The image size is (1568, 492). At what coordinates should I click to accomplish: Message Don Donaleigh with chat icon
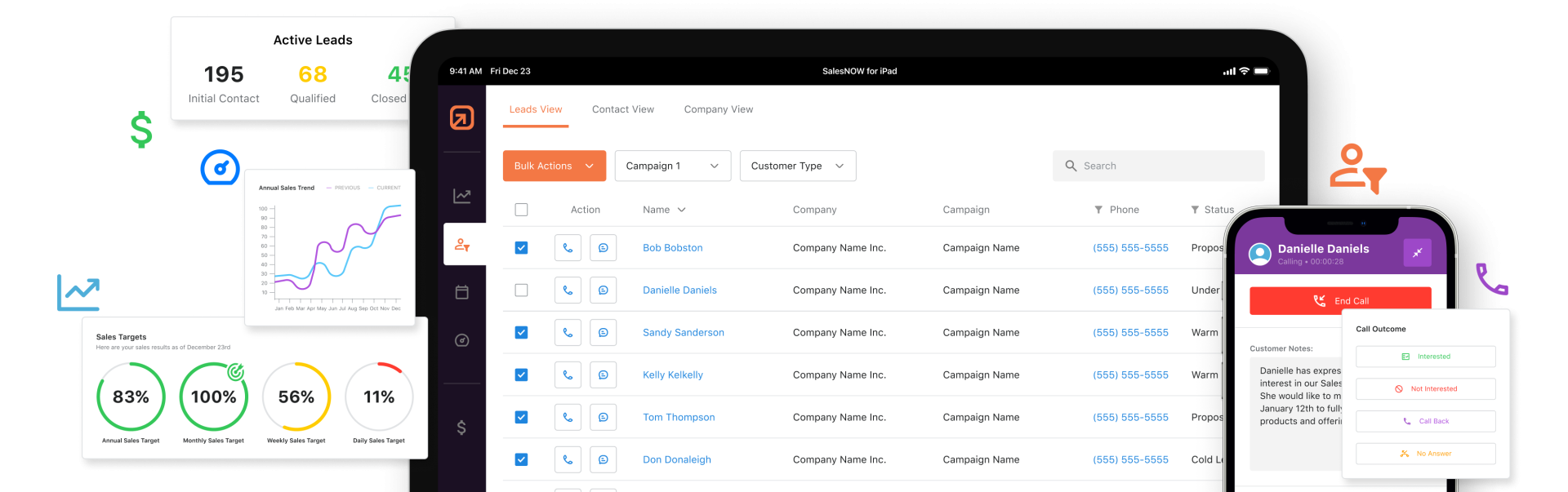604,459
